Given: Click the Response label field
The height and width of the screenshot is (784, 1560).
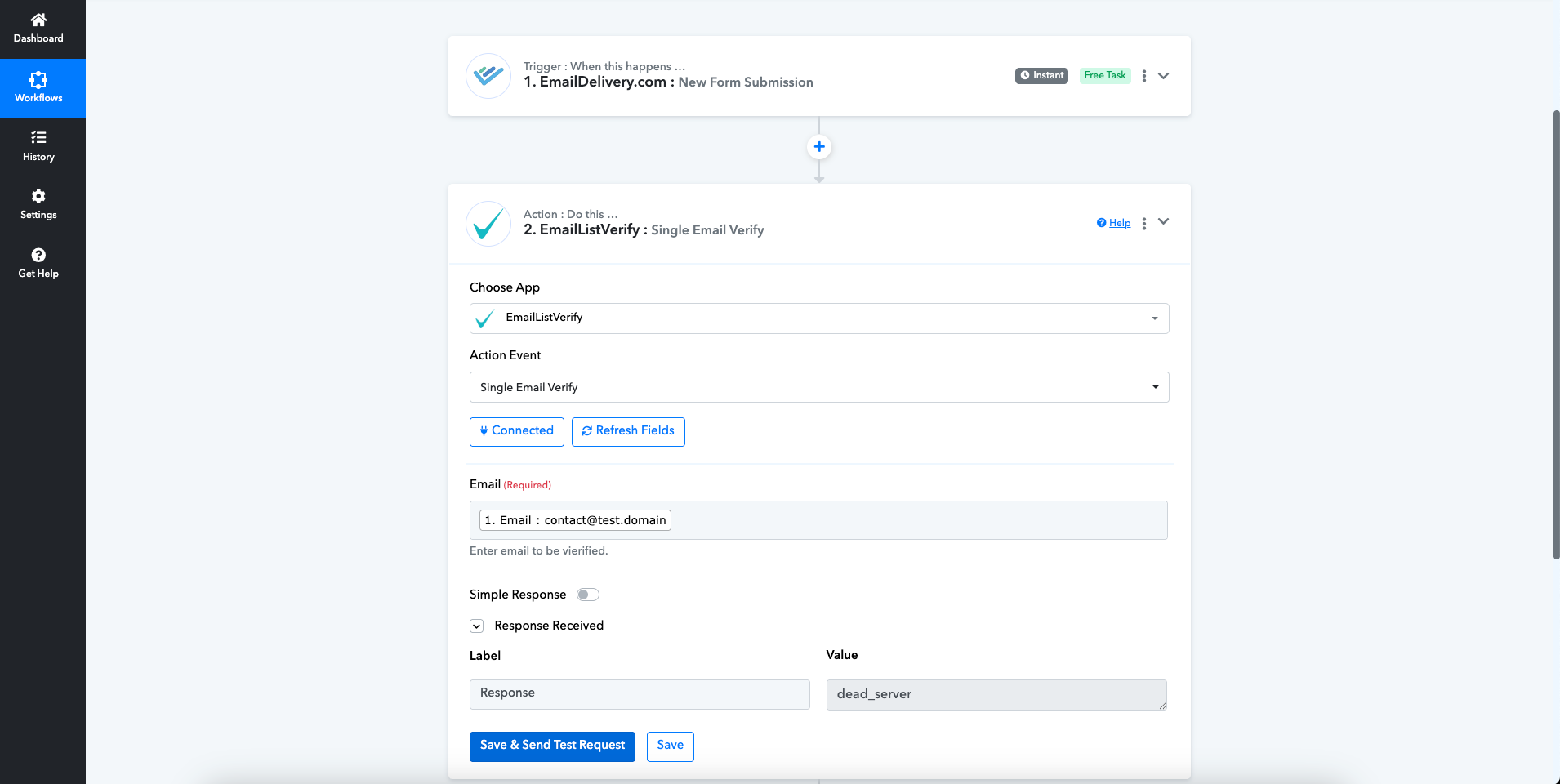Looking at the screenshot, I should tap(640, 694).
